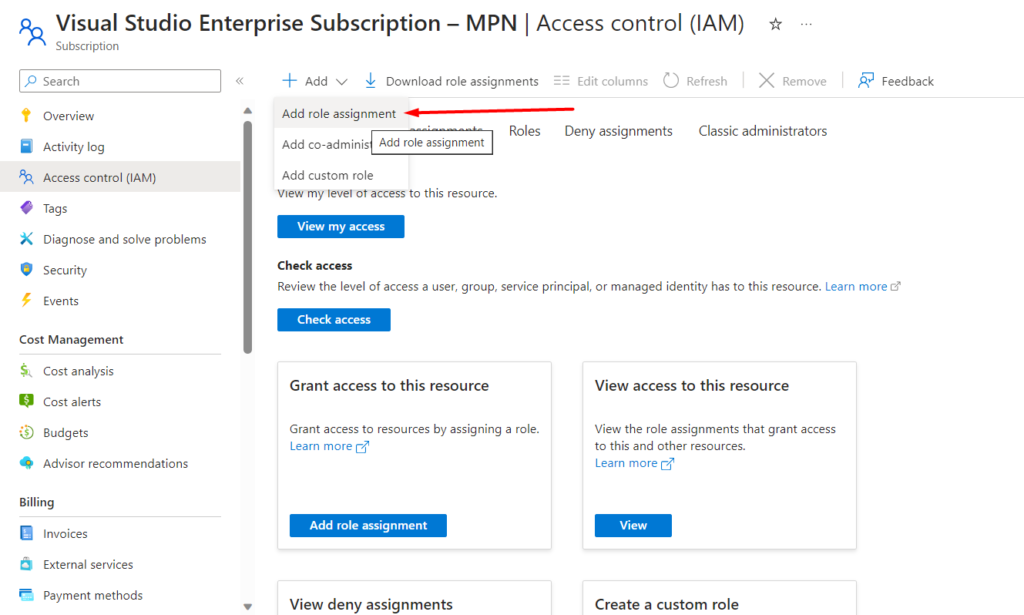Viewport: 1024px width, 615px height.
Task: Open the Learn more link in the Check access section
Action: pos(856,287)
